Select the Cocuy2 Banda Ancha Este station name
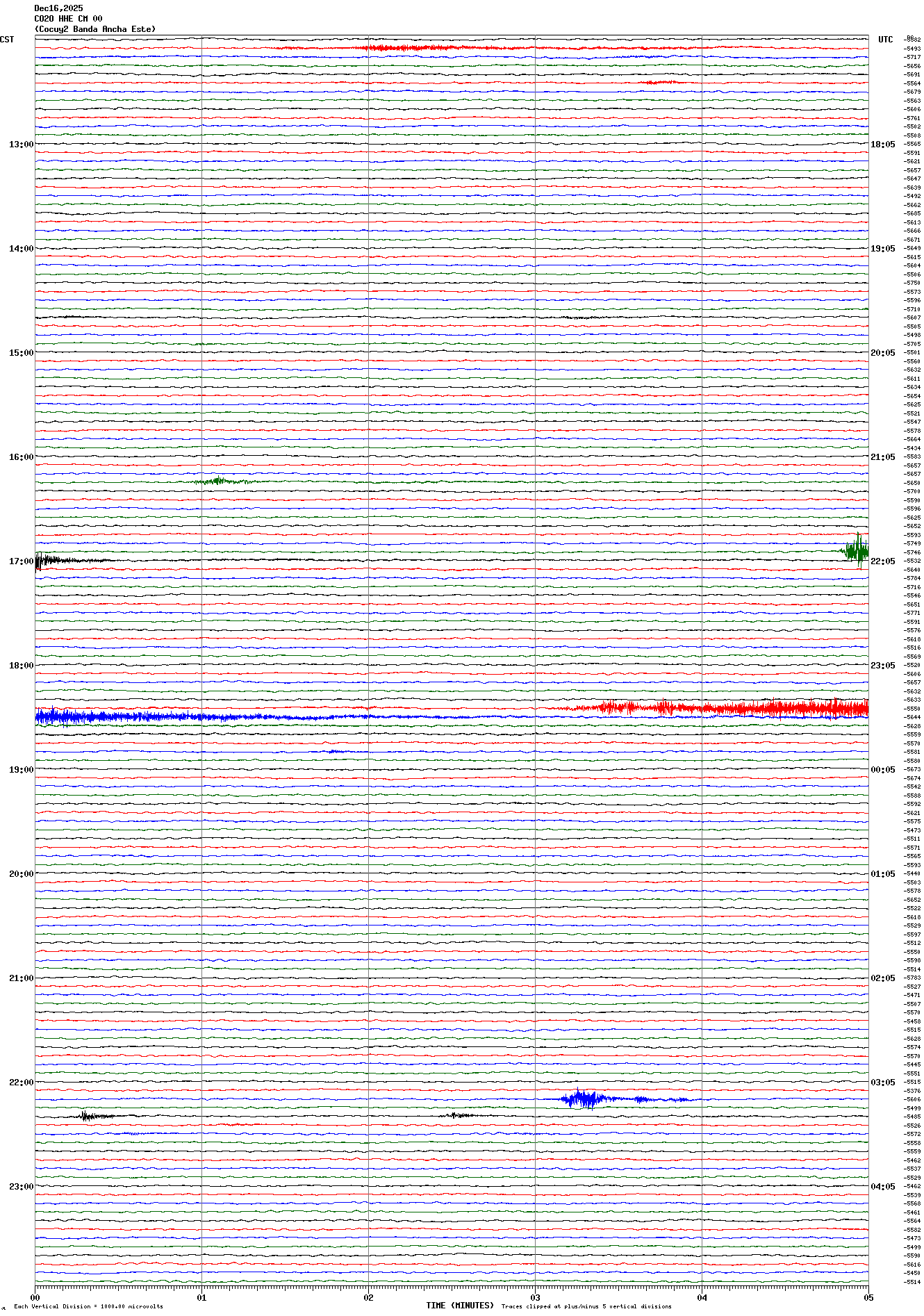Viewport: 924px width, 1316px height. click(95, 29)
